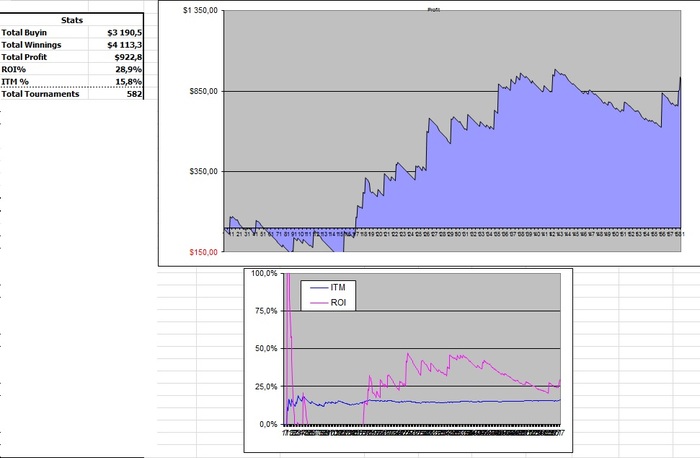Click the $350,00 axis label
Image resolution: width=700 pixels, height=458 pixels.
coord(204,171)
